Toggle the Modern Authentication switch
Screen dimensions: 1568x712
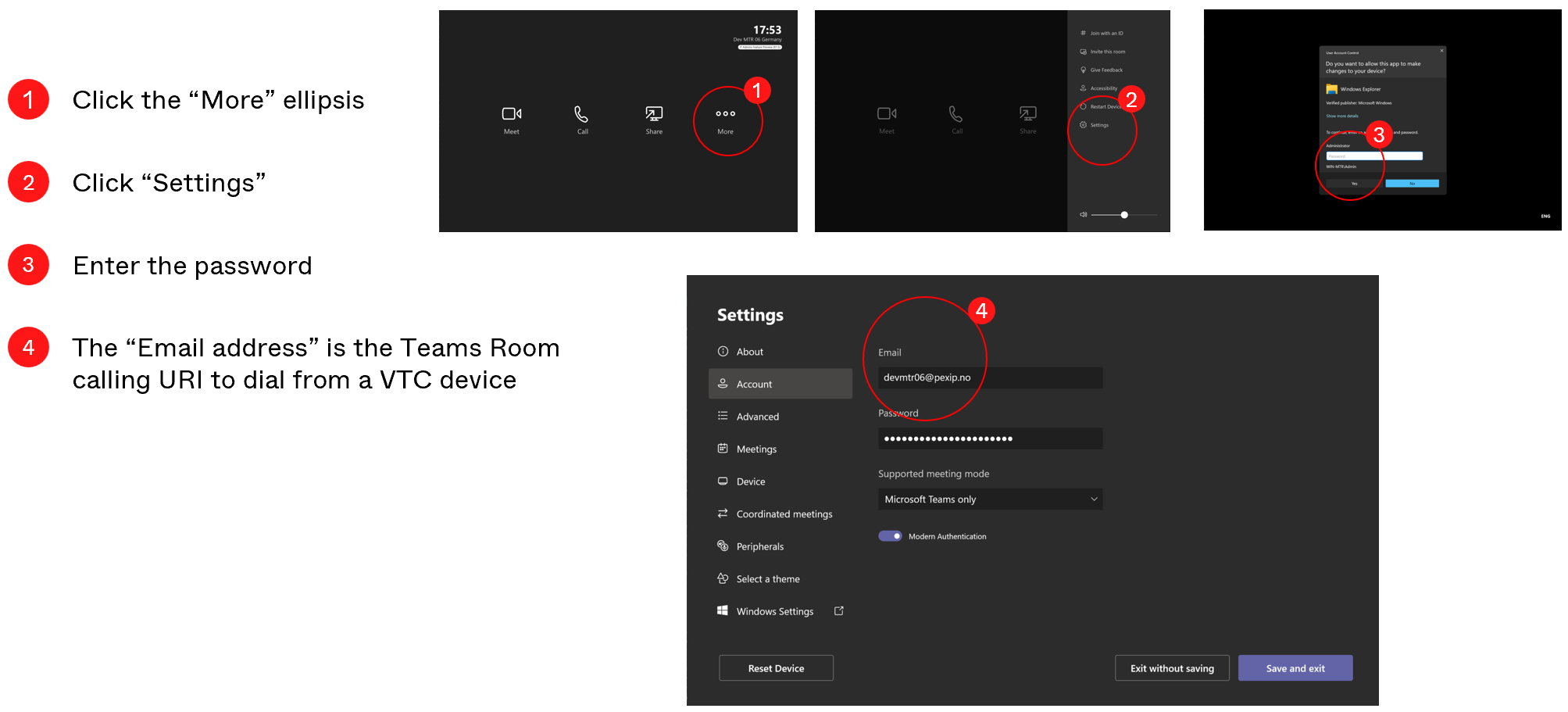[x=890, y=536]
